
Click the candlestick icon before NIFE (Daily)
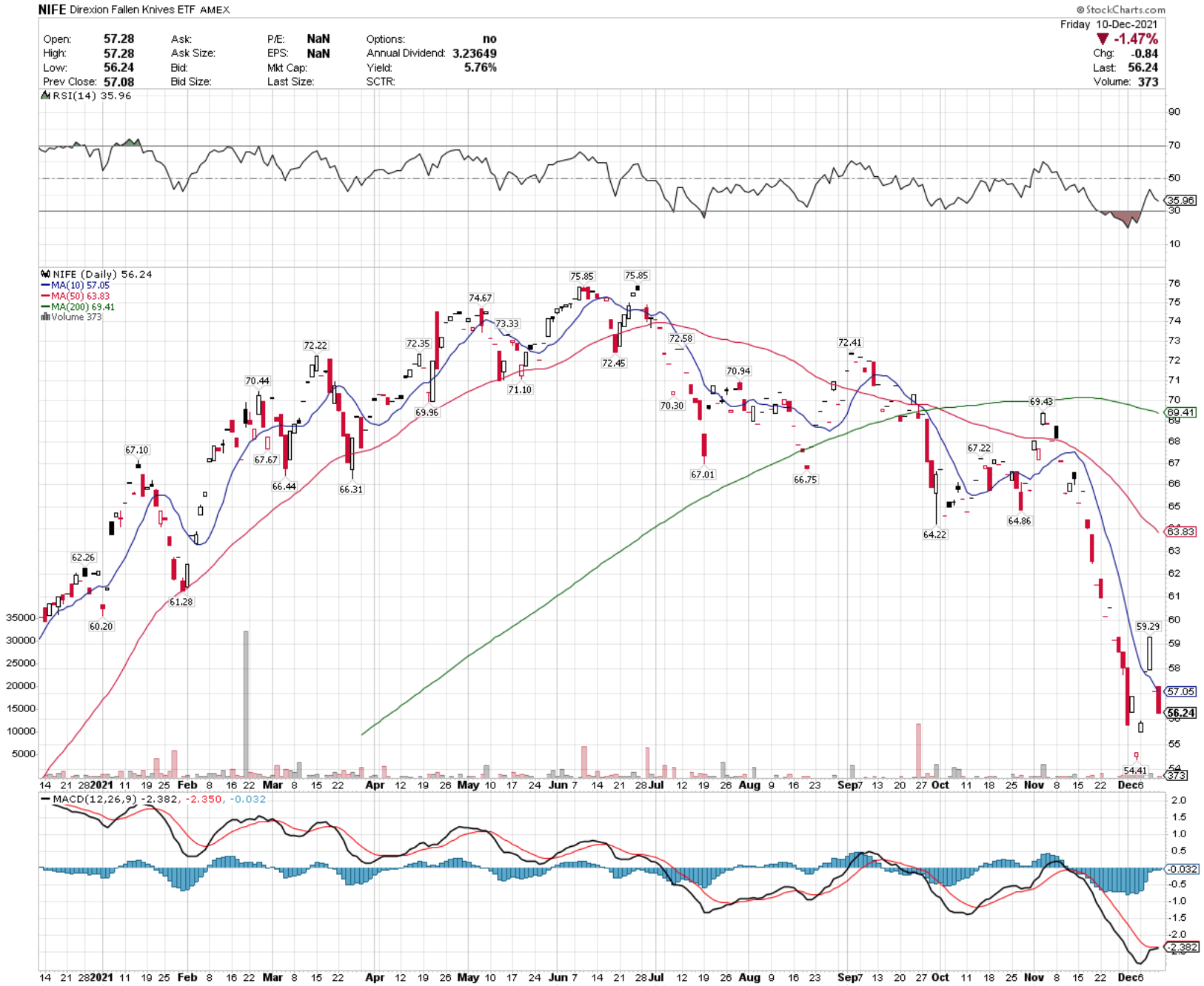click(x=45, y=274)
